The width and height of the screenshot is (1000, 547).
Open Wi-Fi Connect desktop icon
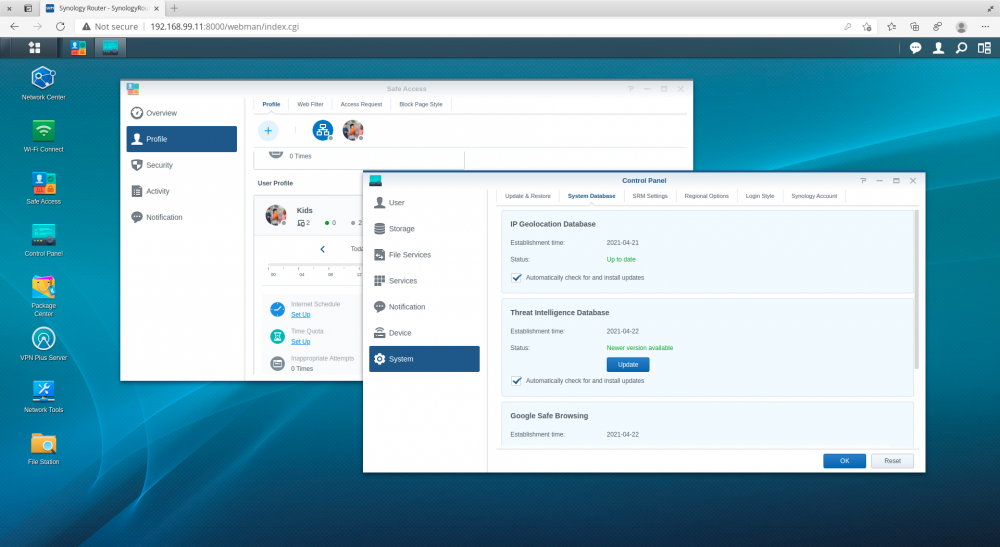[x=43, y=135]
